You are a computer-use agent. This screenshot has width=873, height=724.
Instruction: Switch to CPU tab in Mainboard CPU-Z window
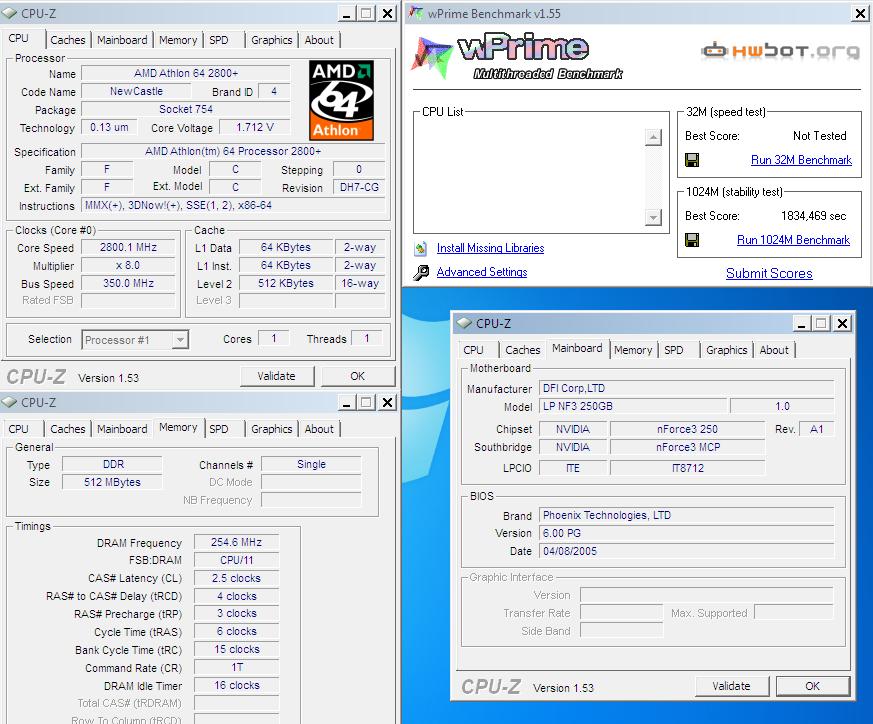point(473,350)
